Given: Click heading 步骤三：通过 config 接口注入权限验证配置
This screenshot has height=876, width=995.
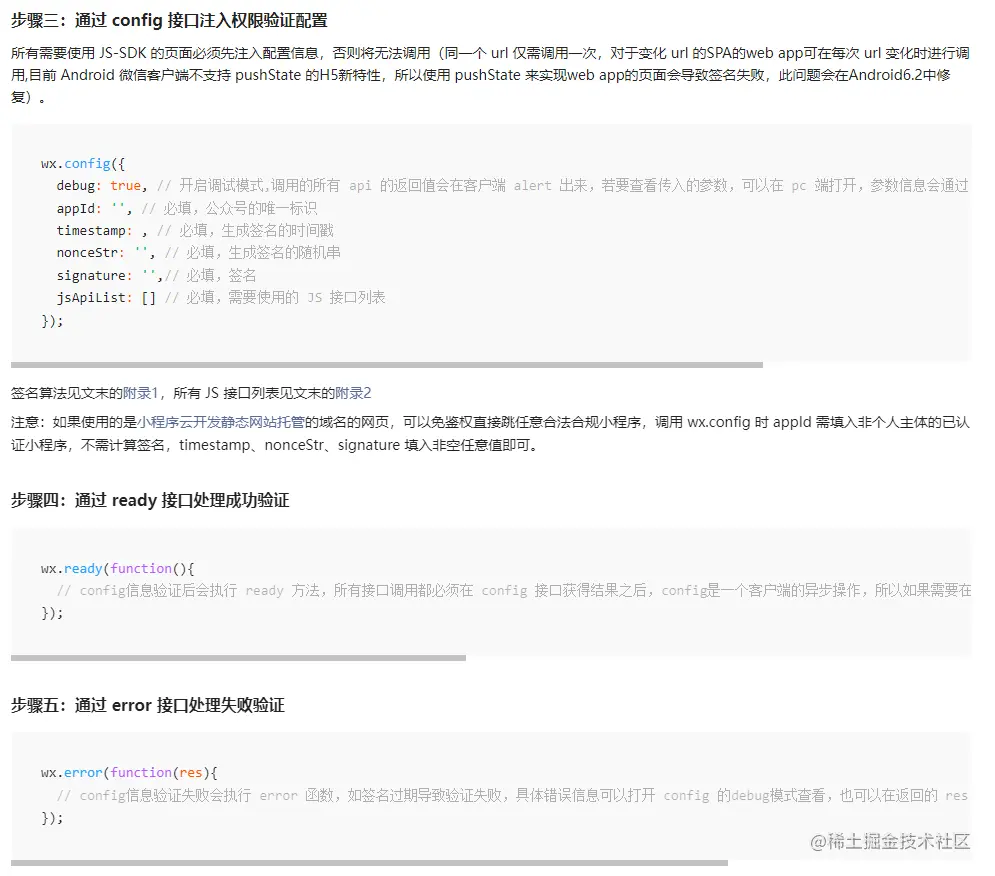Looking at the screenshot, I should point(169,21).
